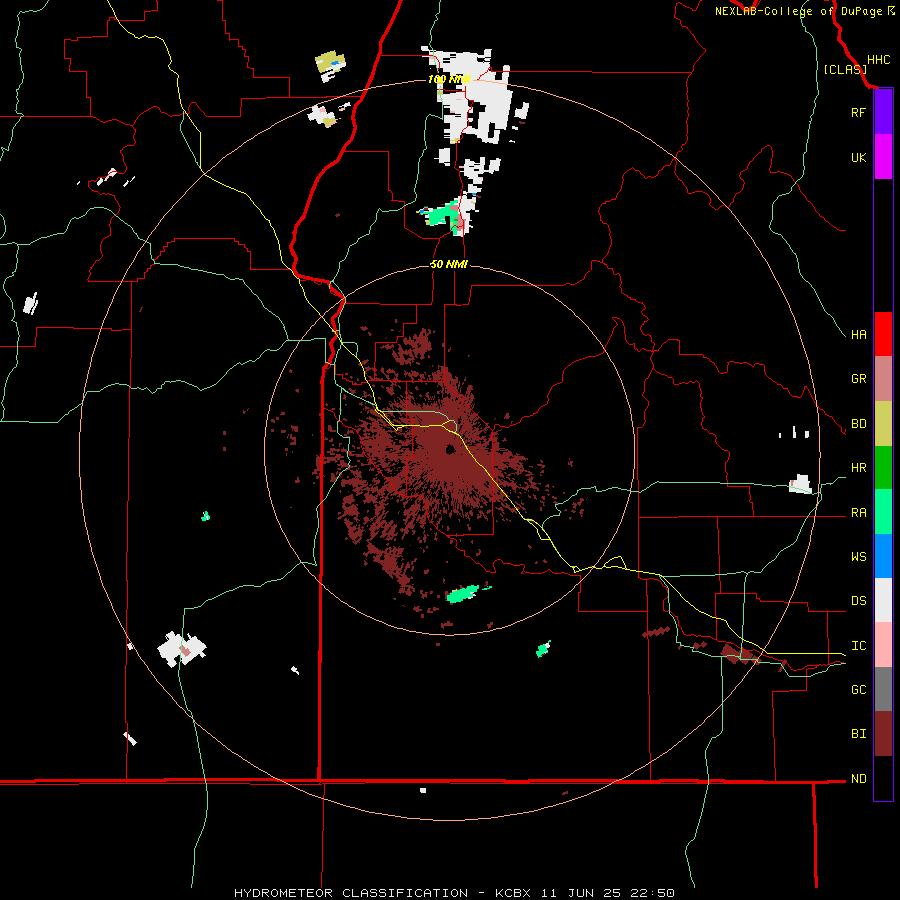Click the black ND legend swatch
This screenshot has width=900, height=900.
pyautogui.click(x=883, y=778)
